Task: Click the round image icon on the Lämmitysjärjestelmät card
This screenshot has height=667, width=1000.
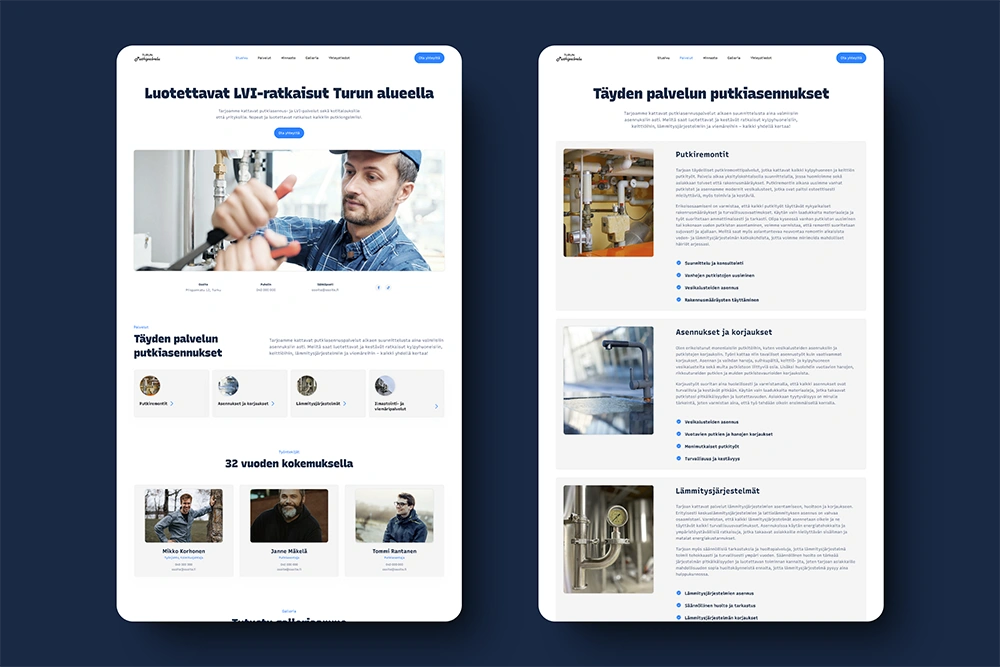Action: tap(307, 385)
